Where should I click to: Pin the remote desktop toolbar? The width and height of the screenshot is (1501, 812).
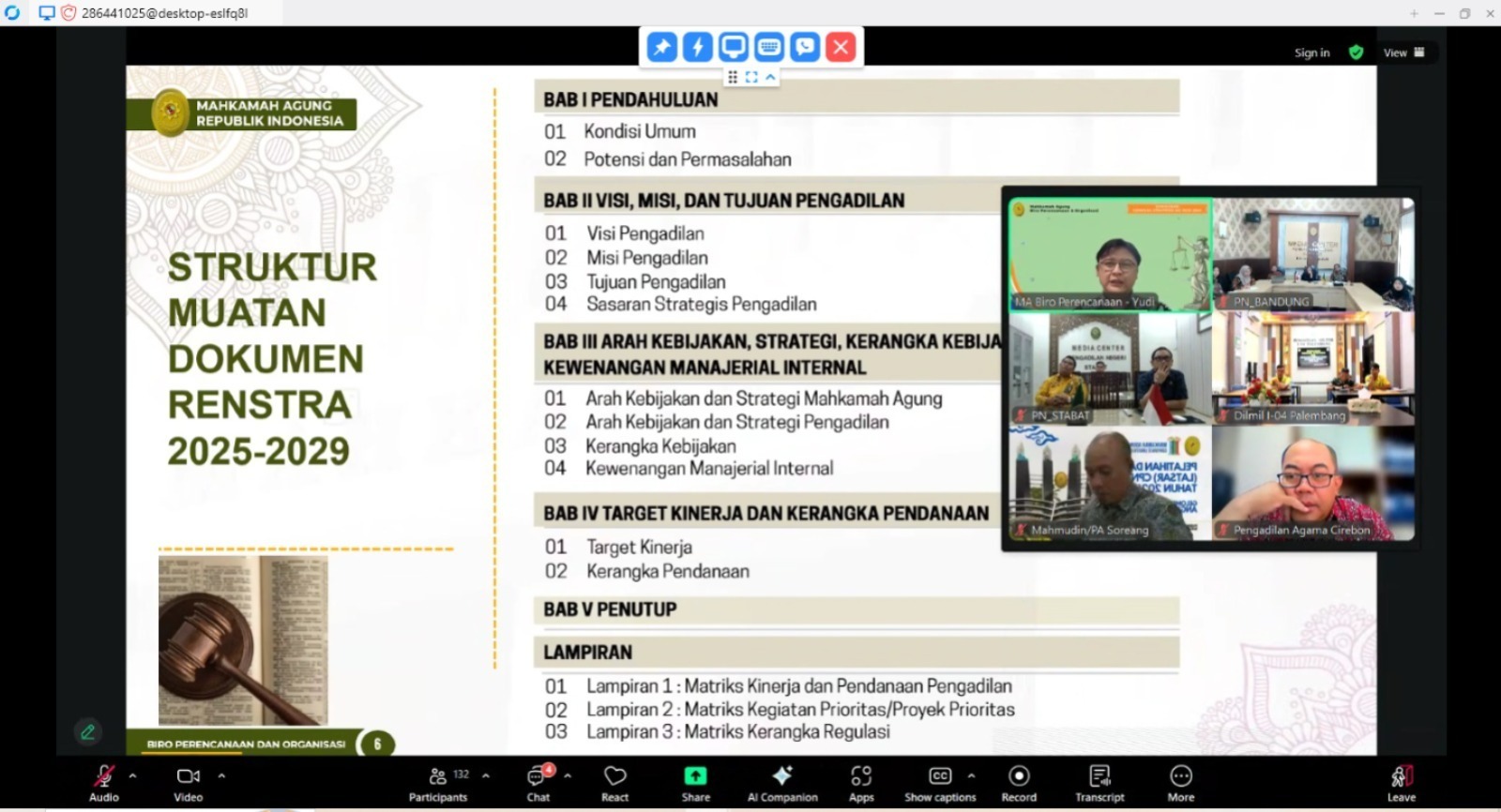pos(662,47)
